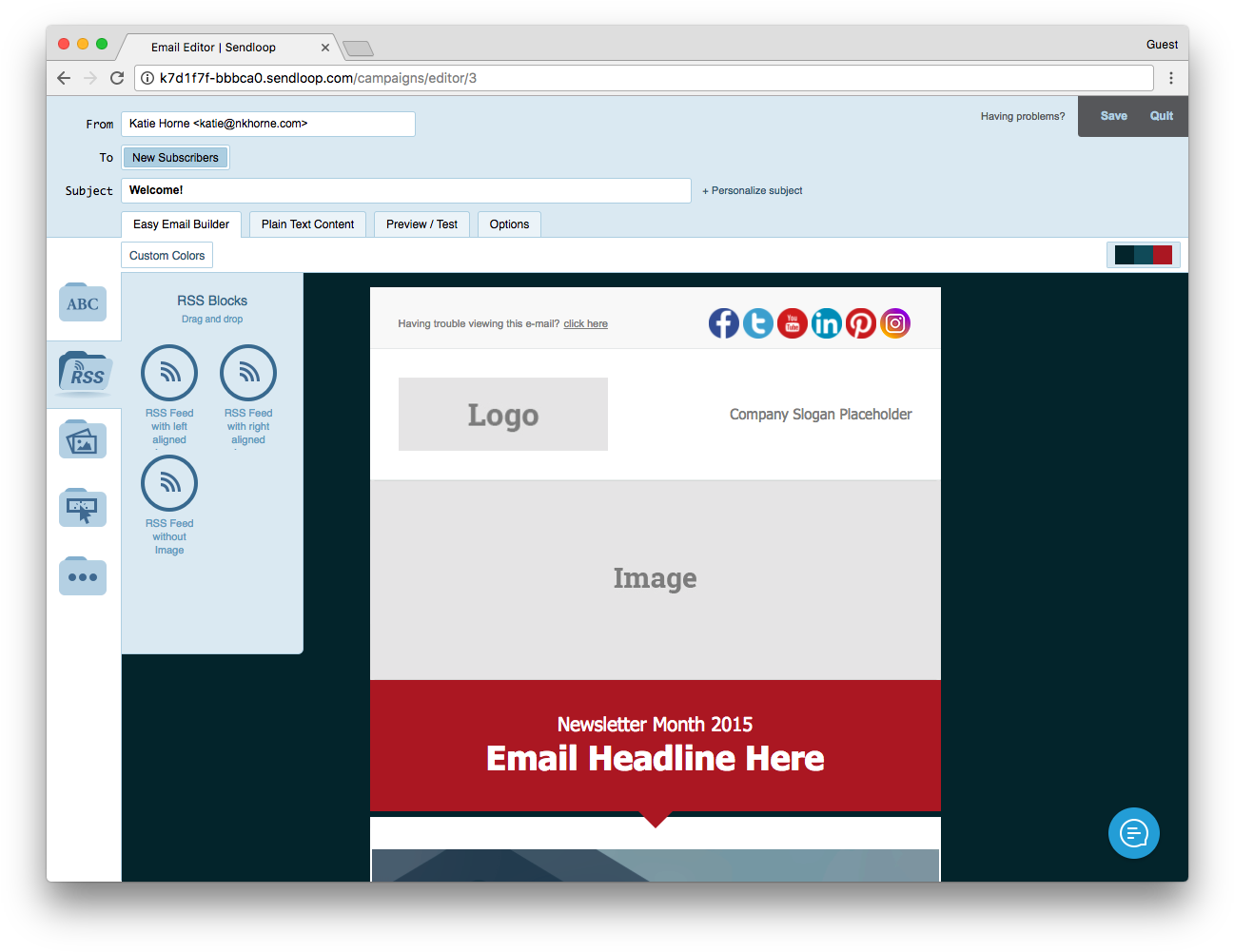Select the dark-teal-red theme color swatch
This screenshot has width=1234, height=952.
1143,254
